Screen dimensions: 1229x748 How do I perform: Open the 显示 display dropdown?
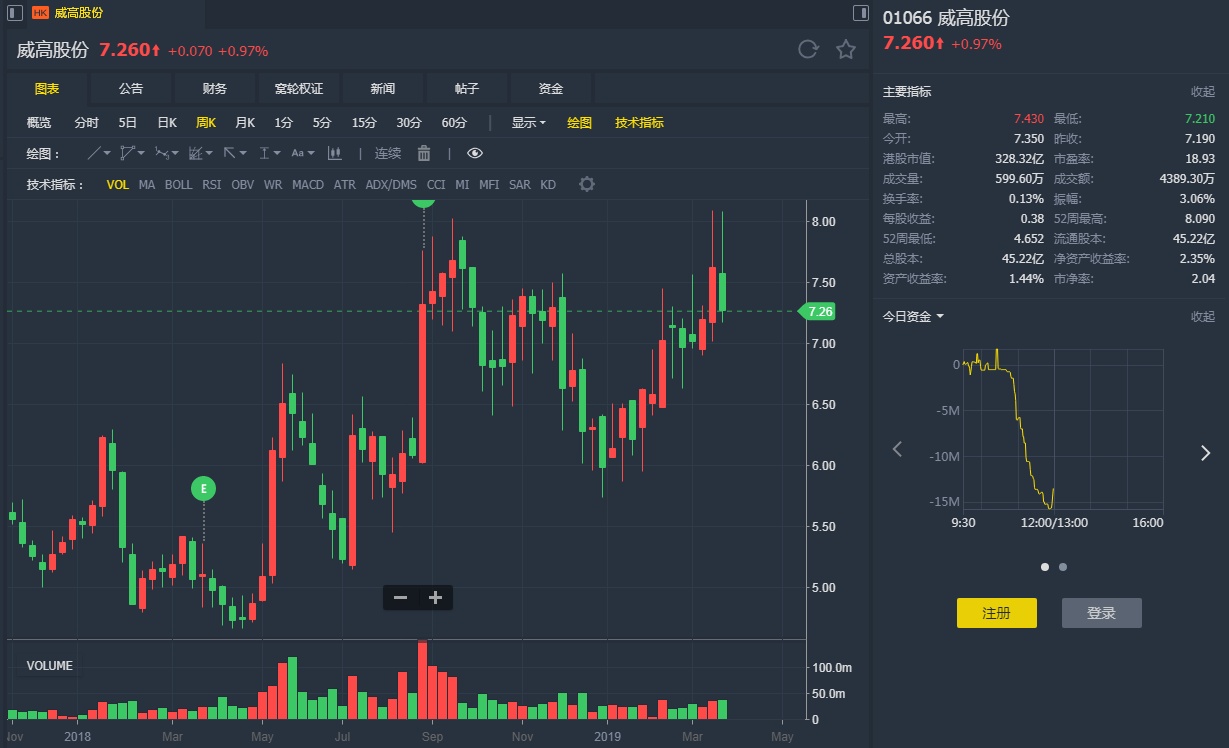528,123
